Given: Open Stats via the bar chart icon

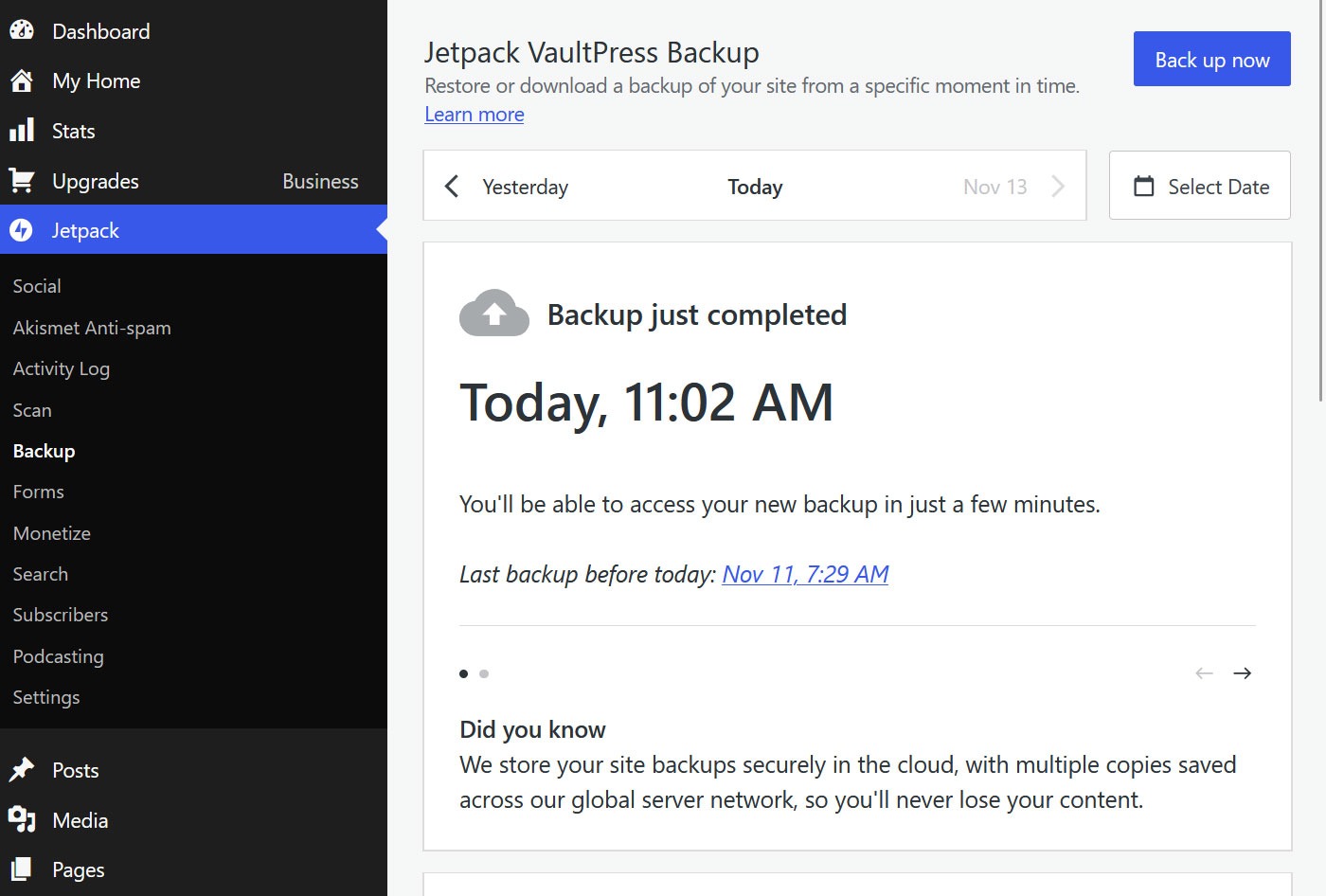Looking at the screenshot, I should pyautogui.click(x=23, y=130).
